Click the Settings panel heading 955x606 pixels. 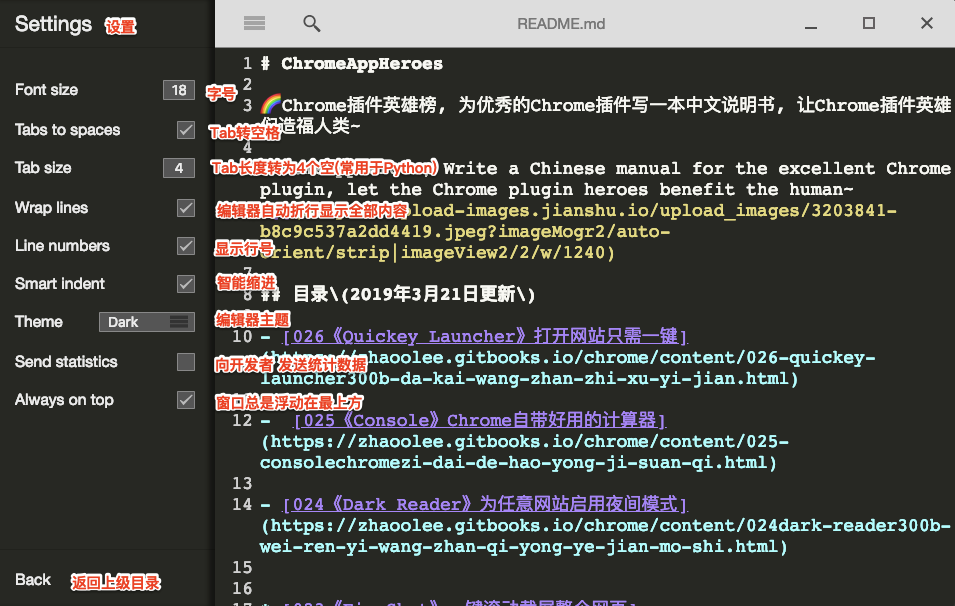[53, 24]
